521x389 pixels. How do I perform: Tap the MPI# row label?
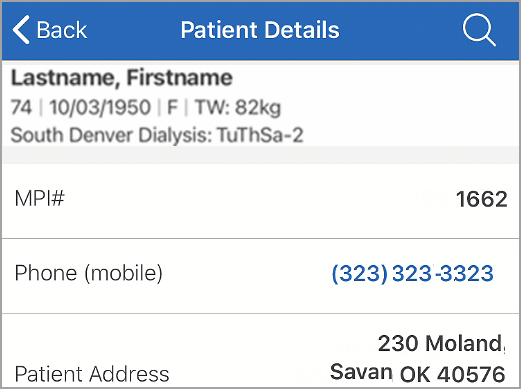[x=39, y=198]
